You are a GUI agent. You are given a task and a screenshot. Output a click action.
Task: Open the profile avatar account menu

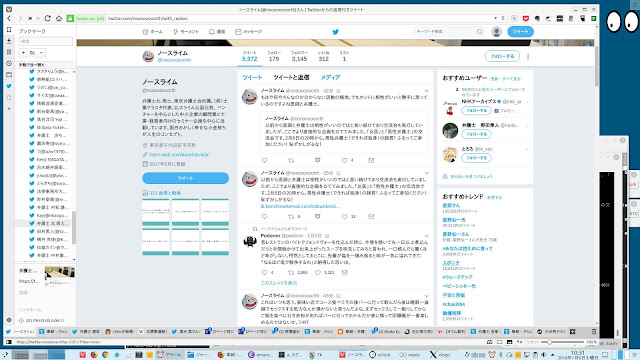(496, 31)
